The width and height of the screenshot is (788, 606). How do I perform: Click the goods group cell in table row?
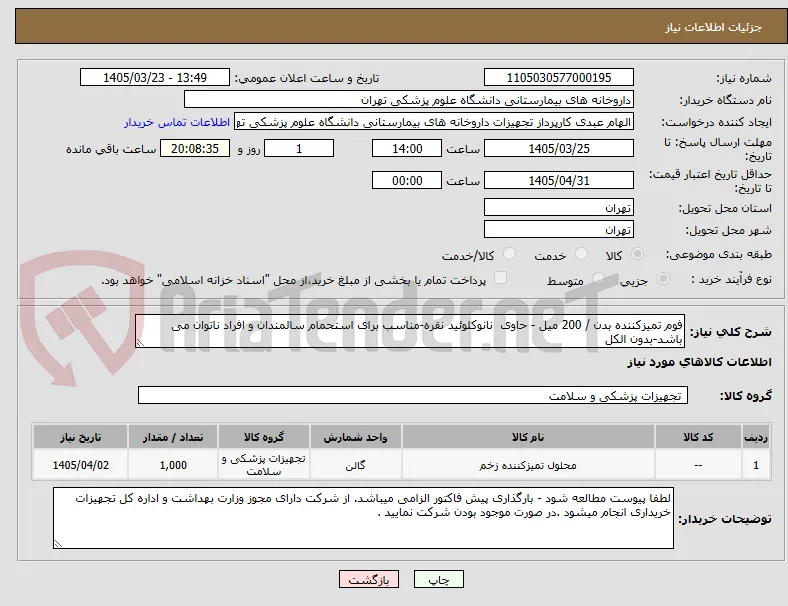[264, 465]
